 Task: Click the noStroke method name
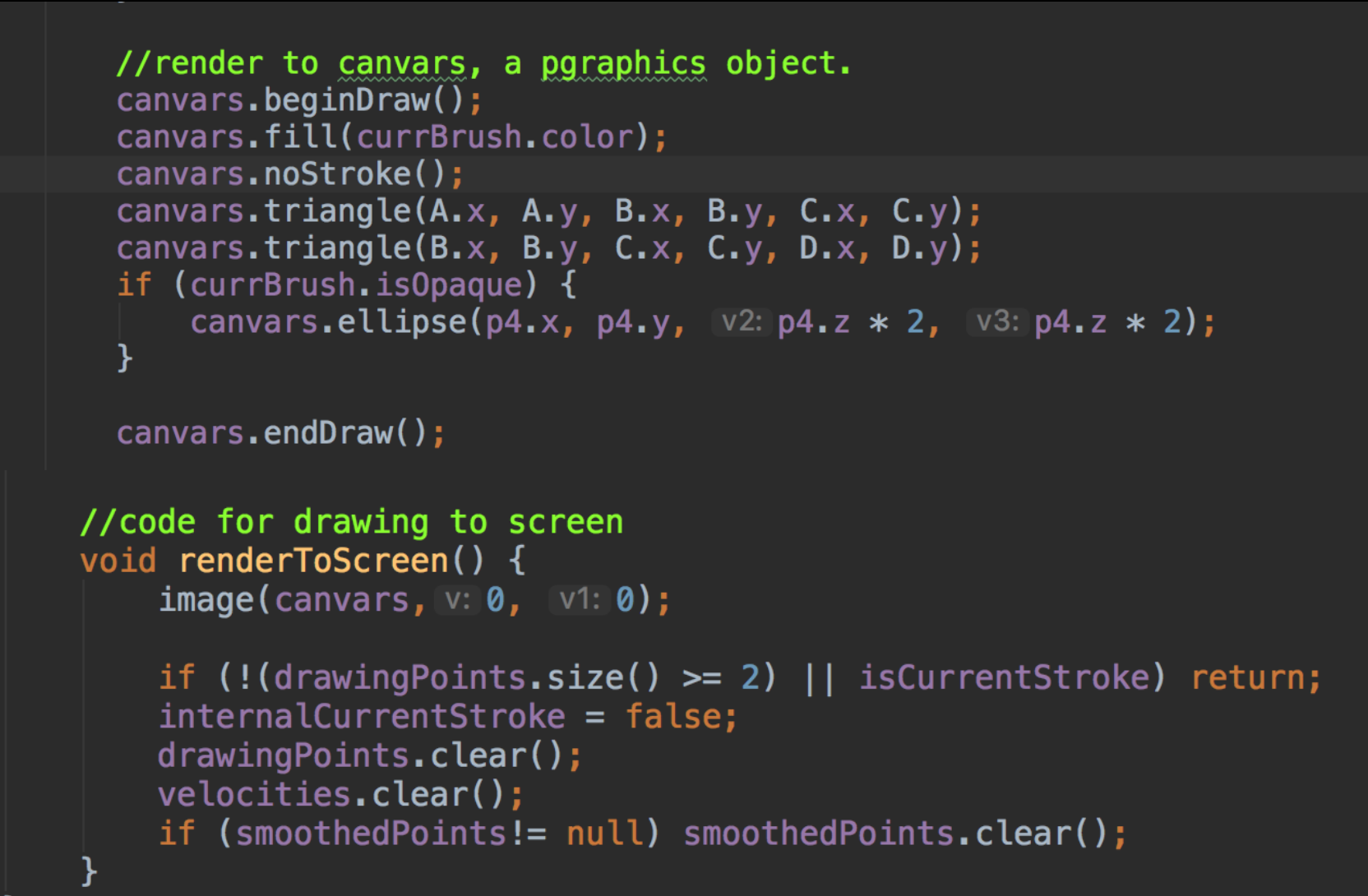pyautogui.click(x=337, y=174)
